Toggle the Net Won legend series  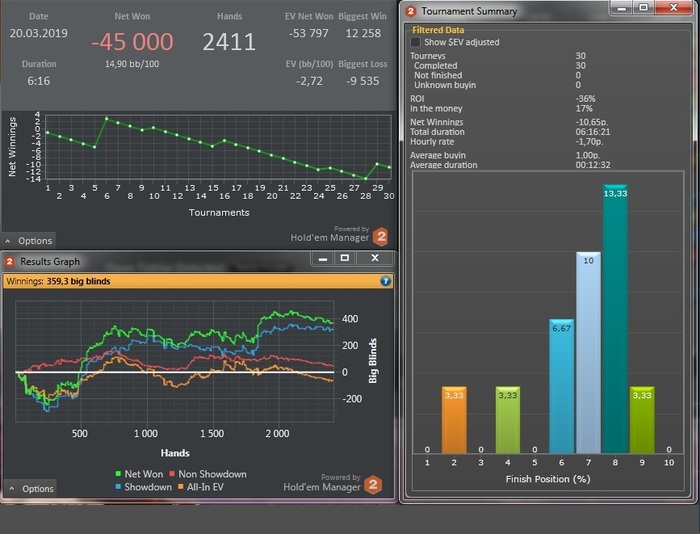[138, 474]
